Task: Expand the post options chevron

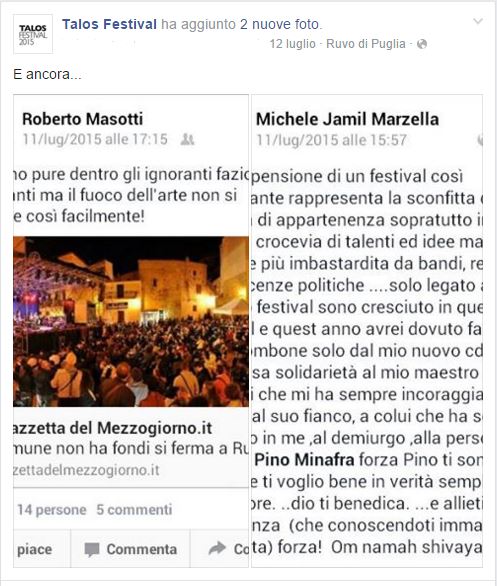Action: click(x=478, y=21)
